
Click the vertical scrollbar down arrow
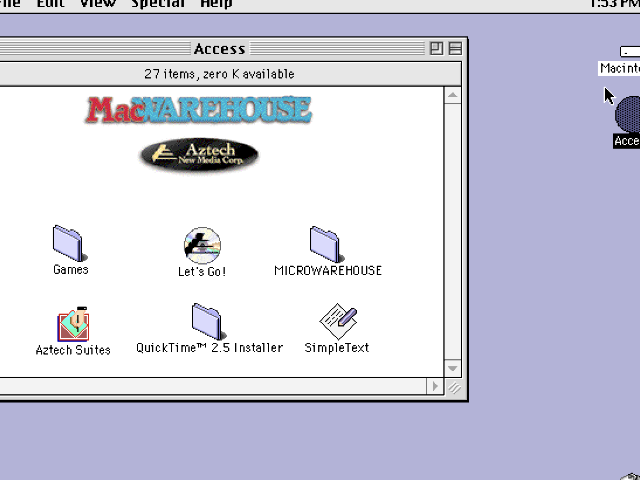click(452, 369)
